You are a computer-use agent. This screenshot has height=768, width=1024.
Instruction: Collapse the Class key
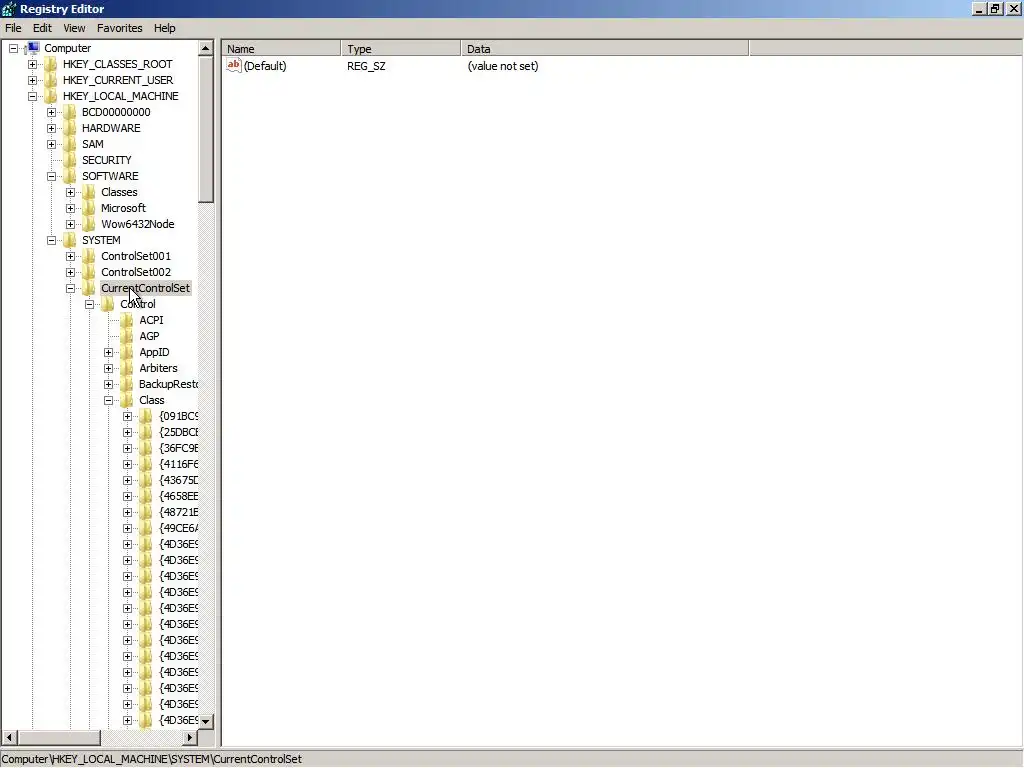pyautogui.click(x=108, y=400)
